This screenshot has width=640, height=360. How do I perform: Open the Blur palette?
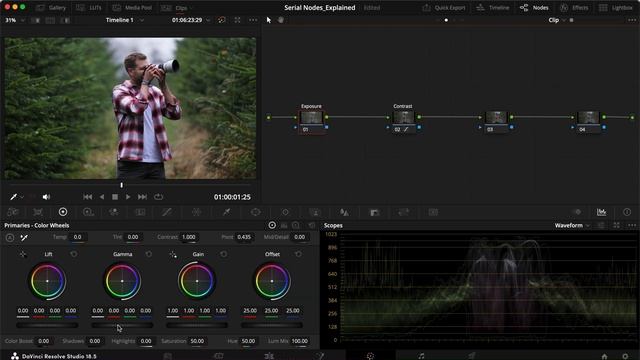click(x=344, y=212)
